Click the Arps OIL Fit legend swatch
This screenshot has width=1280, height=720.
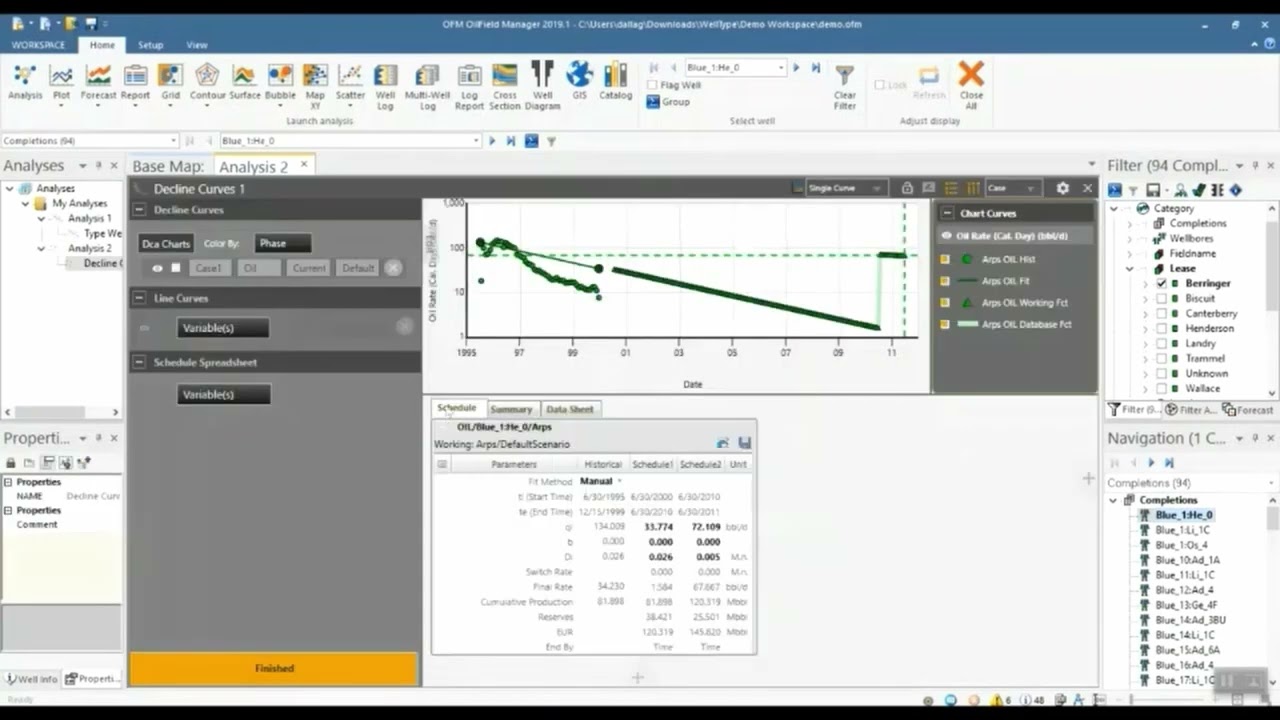coord(967,281)
